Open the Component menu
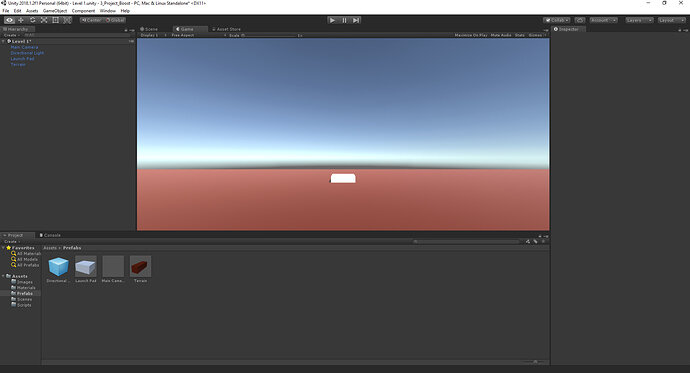This screenshot has height=373, width=690. (x=84, y=11)
